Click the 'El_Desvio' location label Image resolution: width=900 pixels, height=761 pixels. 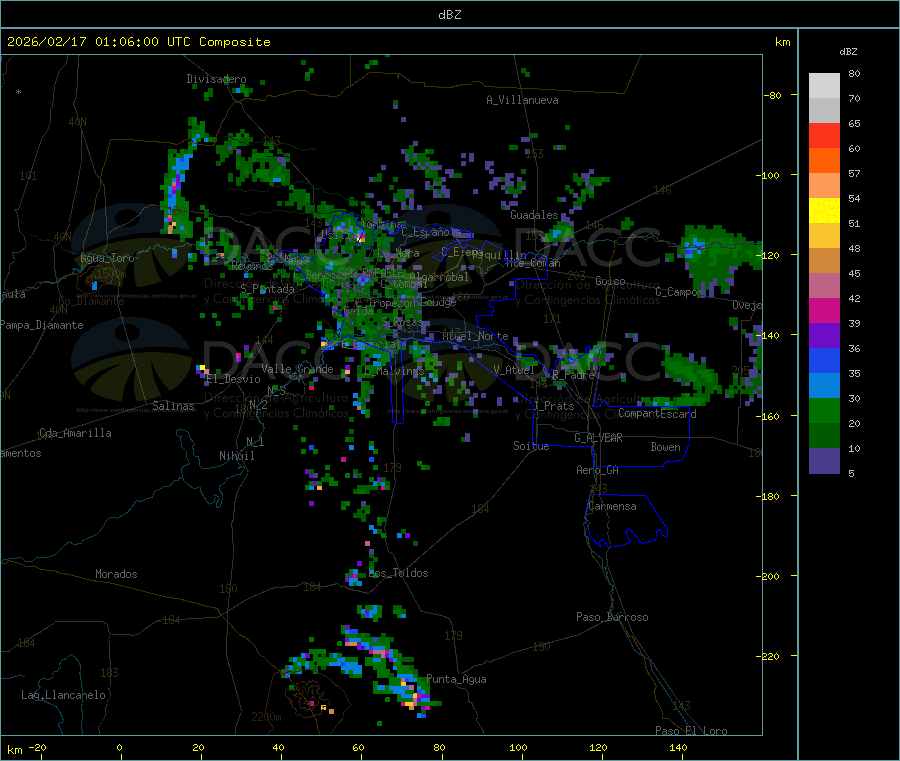click(x=234, y=379)
